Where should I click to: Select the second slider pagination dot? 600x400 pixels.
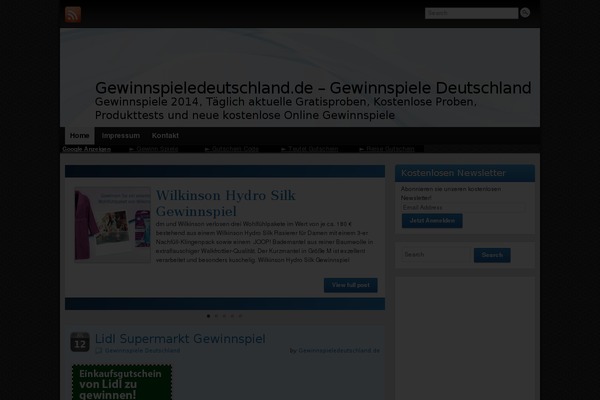pos(216,316)
